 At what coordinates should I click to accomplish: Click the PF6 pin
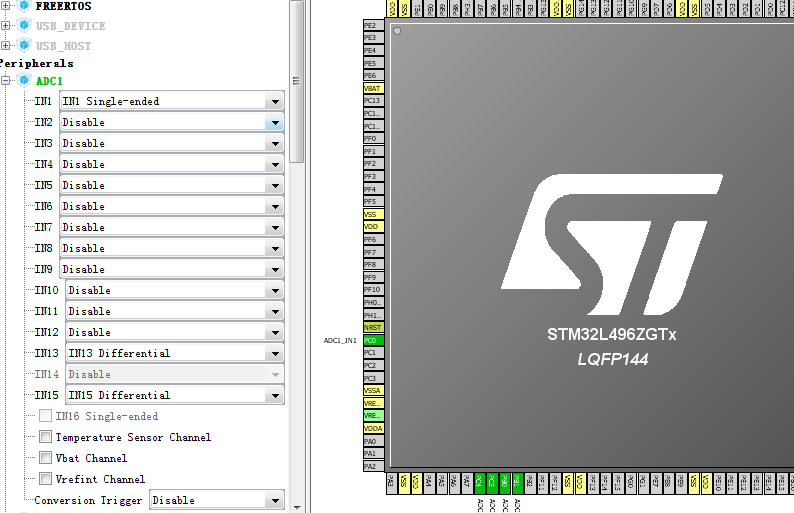tap(373, 240)
